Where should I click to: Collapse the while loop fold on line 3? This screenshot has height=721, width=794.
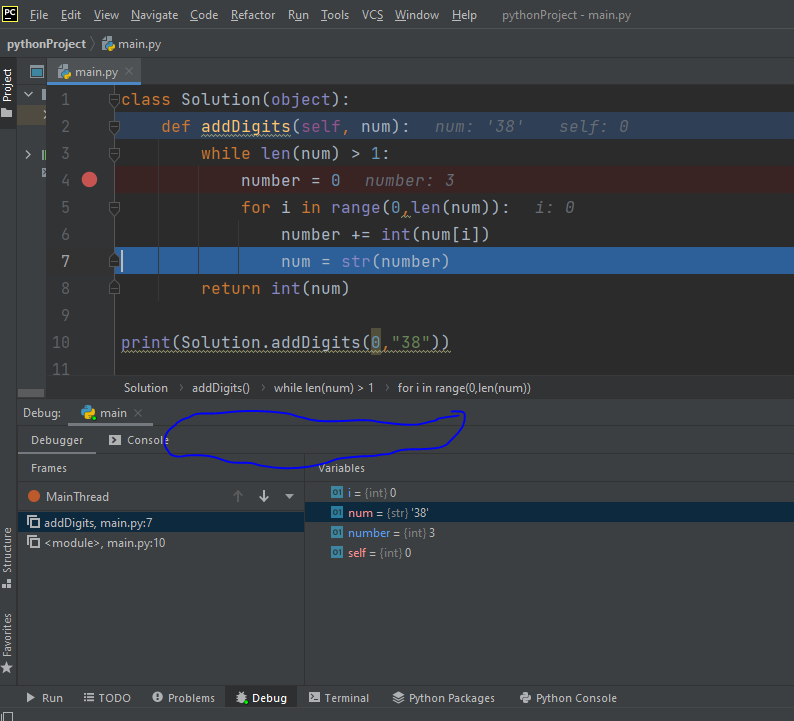pyautogui.click(x=114, y=154)
